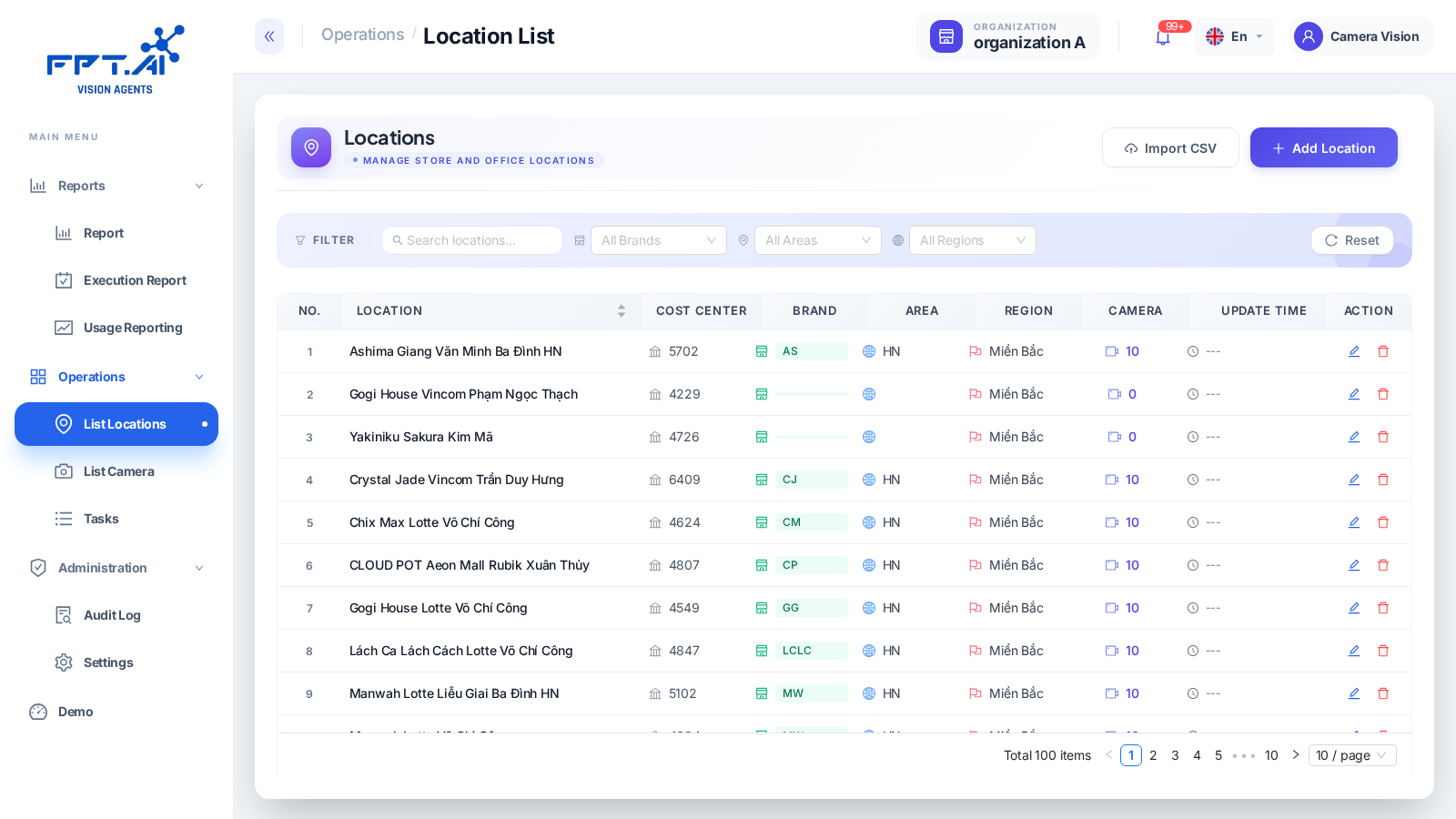Delete the Ashima Giang Văn Minh location
Viewport: 1456px width, 819px height.
pos(1383,351)
